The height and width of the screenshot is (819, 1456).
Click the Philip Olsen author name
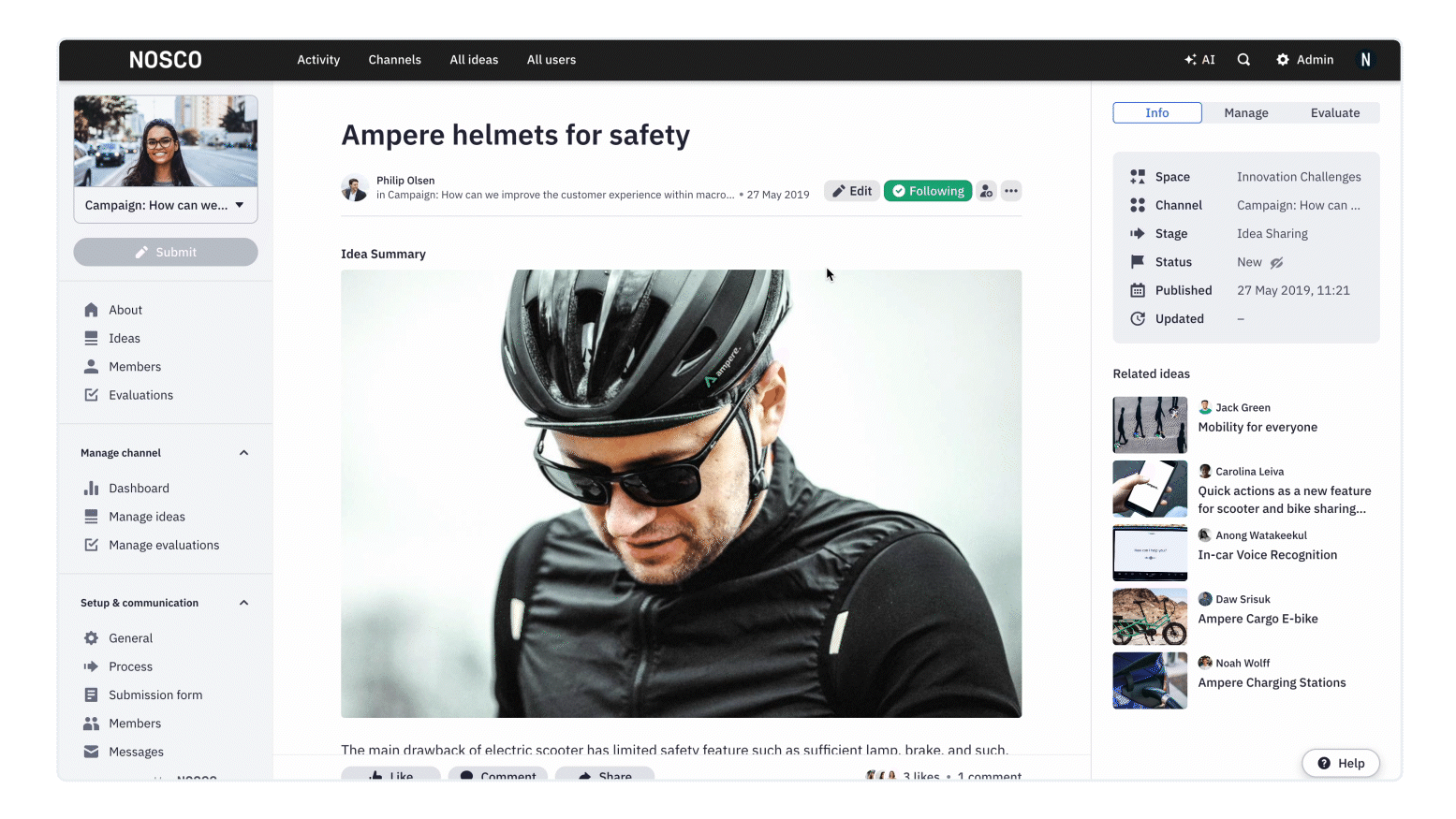pos(405,181)
